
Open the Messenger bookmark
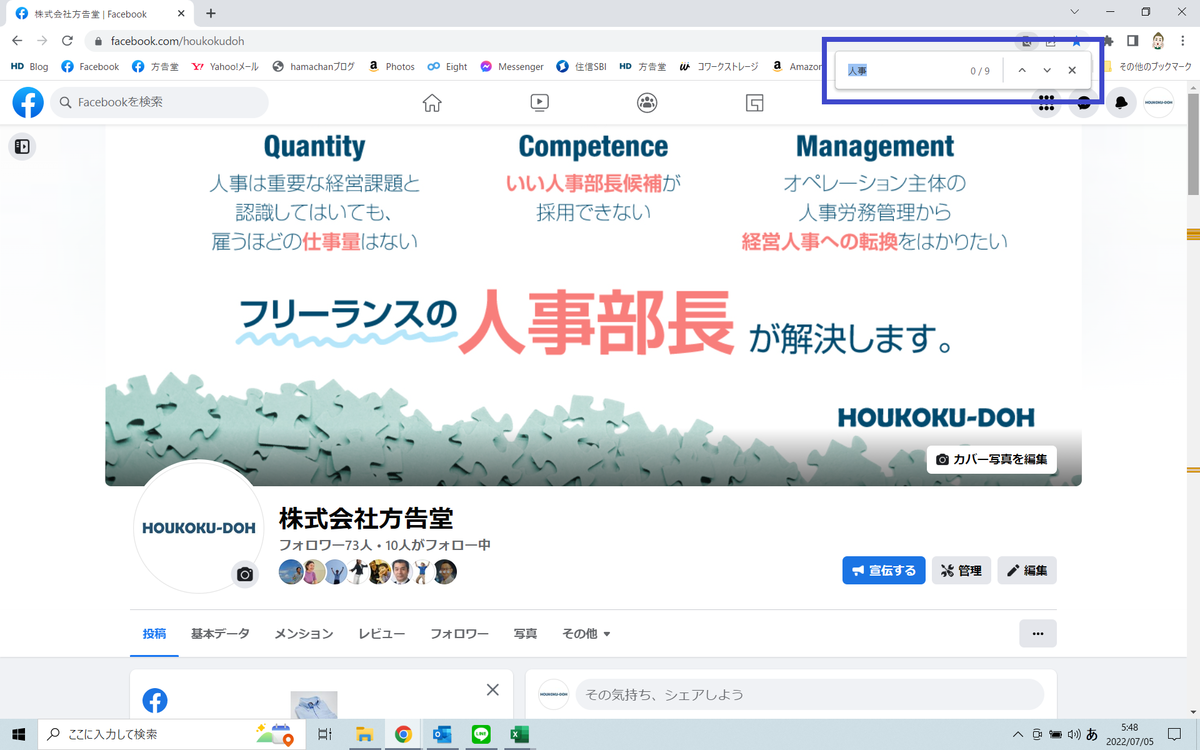pos(511,67)
